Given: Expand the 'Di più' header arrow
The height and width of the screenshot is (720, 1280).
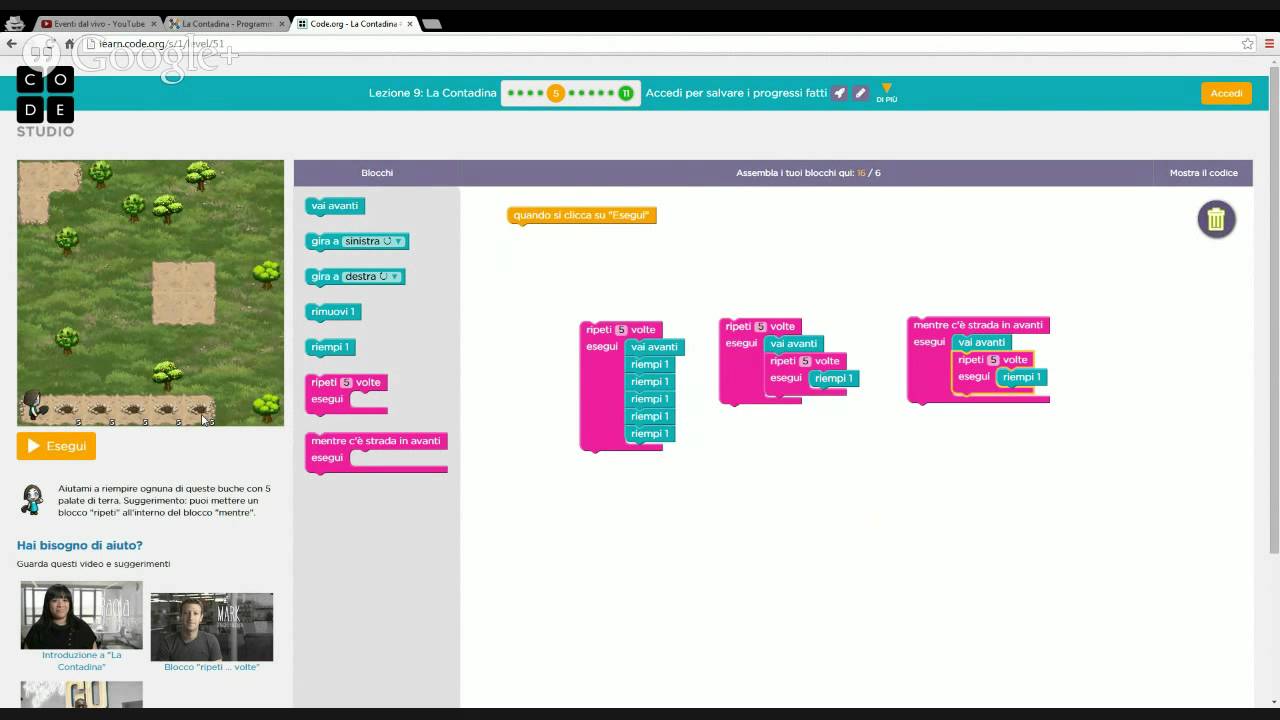Looking at the screenshot, I should tap(886, 91).
